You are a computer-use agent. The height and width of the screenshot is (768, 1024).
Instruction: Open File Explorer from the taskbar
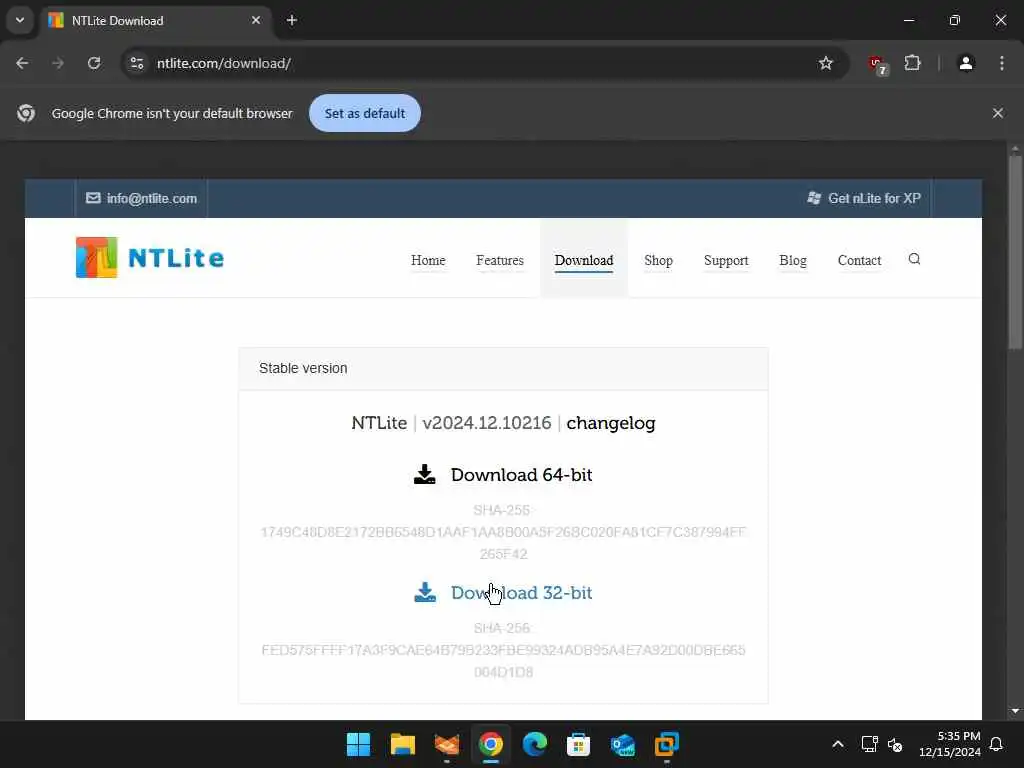pyautogui.click(x=402, y=744)
